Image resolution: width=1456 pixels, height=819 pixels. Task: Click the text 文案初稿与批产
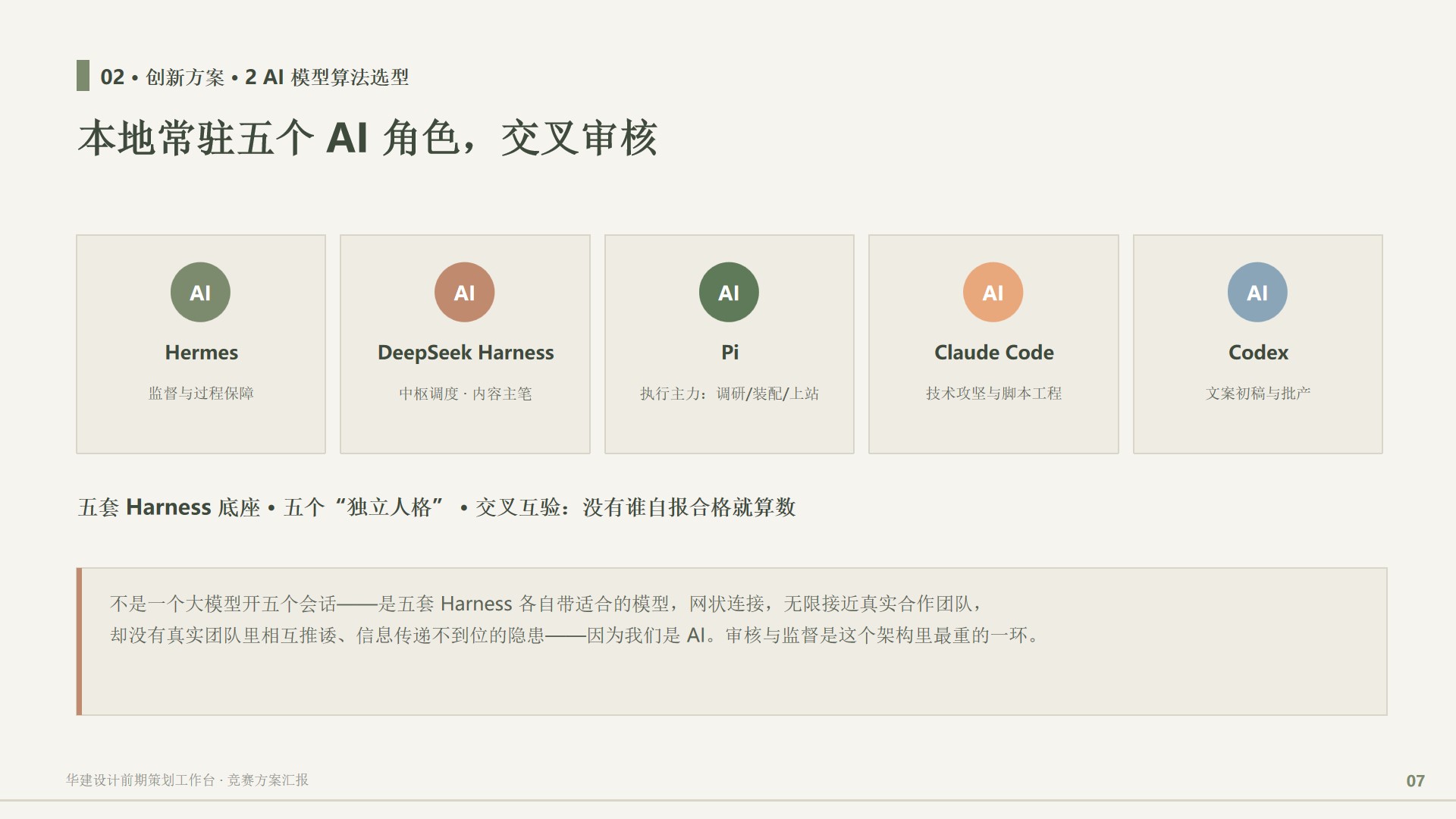click(1258, 394)
